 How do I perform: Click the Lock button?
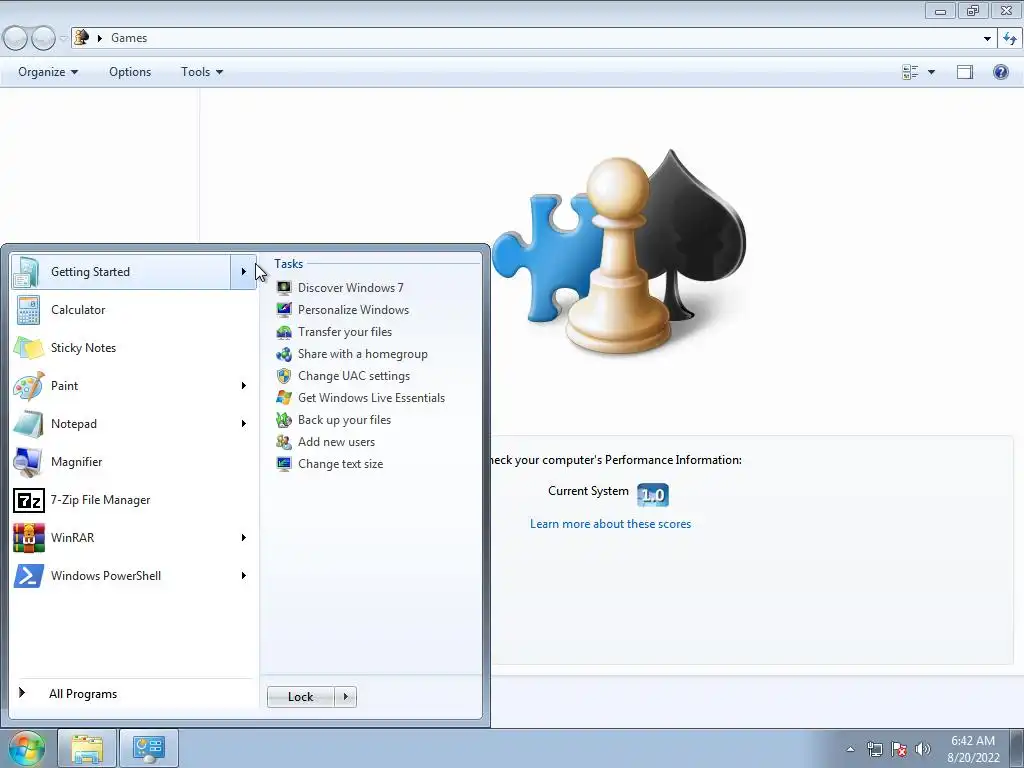(x=300, y=697)
